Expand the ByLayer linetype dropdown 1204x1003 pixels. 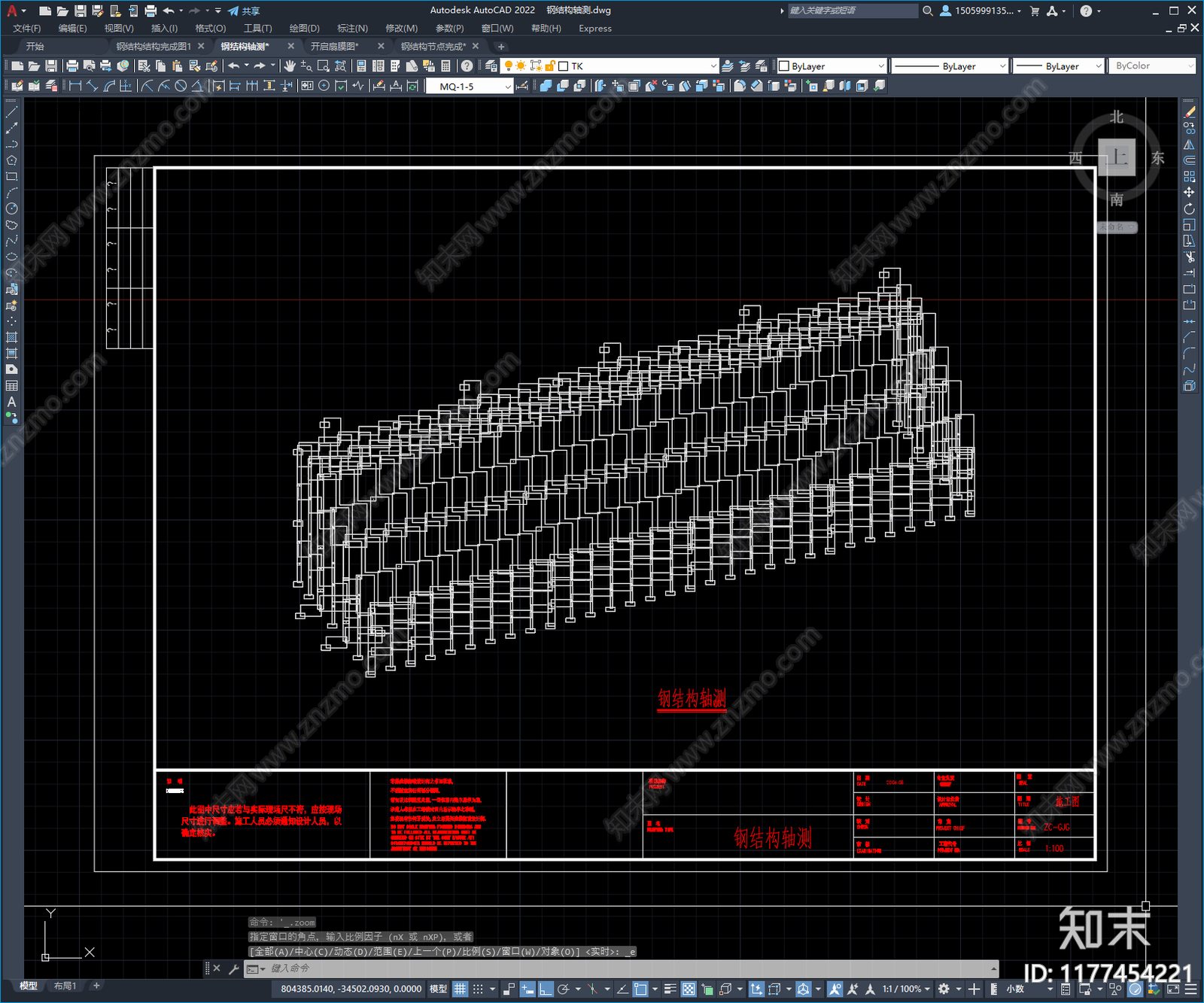pos(1002,66)
